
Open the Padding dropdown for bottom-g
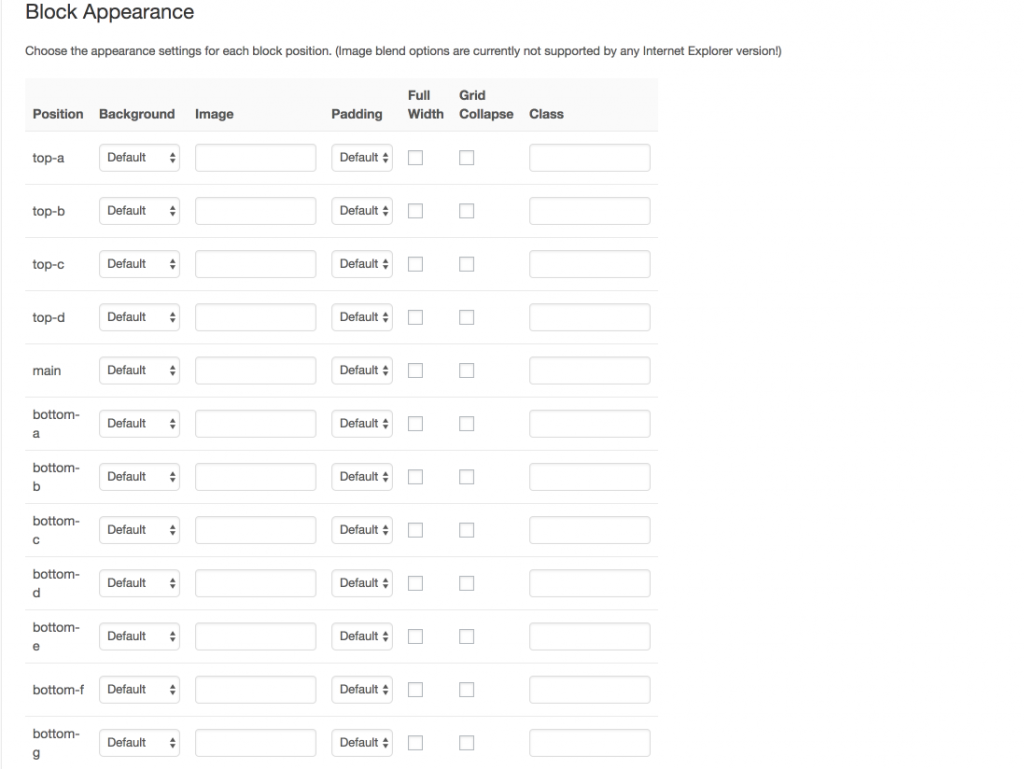[361, 742]
